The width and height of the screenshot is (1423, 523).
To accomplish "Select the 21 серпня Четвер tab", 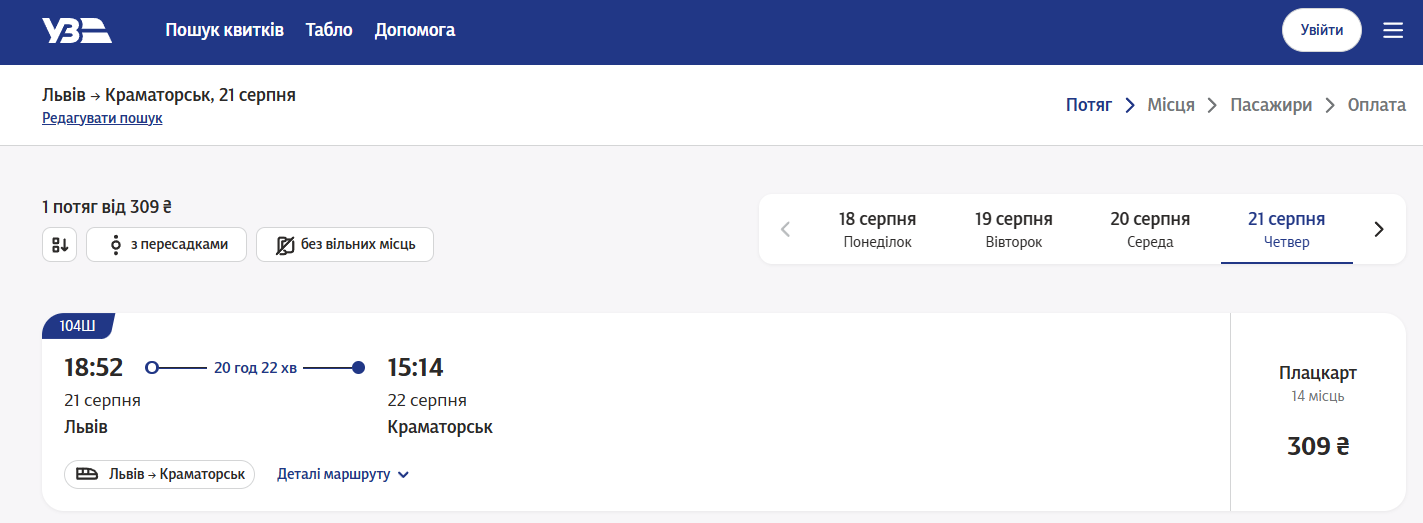I will (1286, 229).
